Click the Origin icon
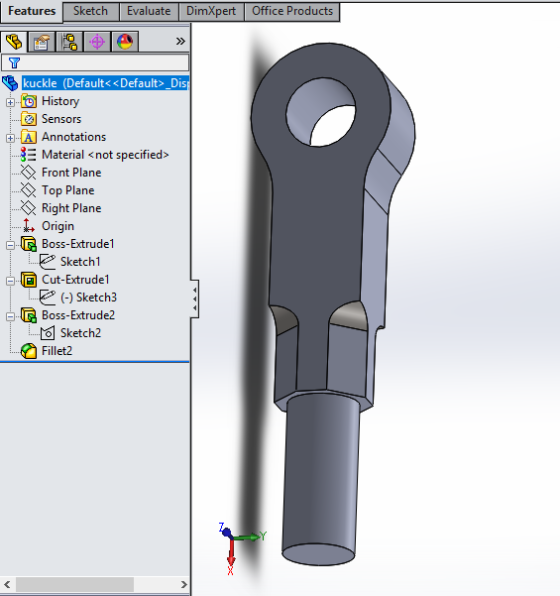The image size is (560, 596). 29,226
